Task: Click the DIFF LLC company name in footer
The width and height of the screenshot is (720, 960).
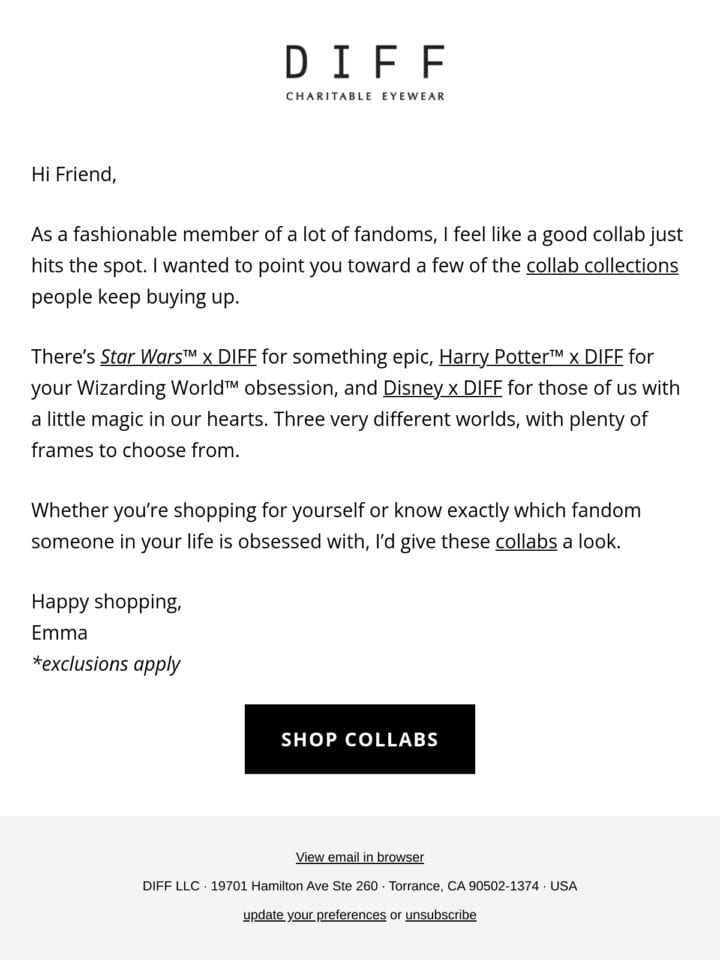Action: [x=171, y=886]
